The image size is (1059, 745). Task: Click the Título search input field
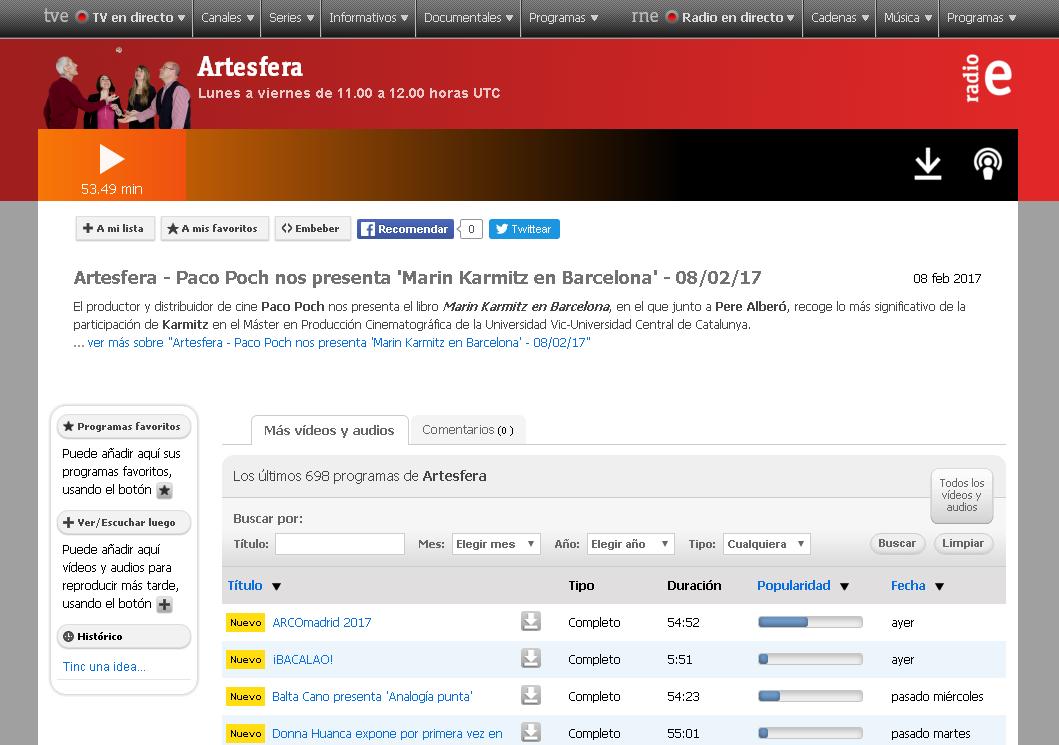pos(339,544)
